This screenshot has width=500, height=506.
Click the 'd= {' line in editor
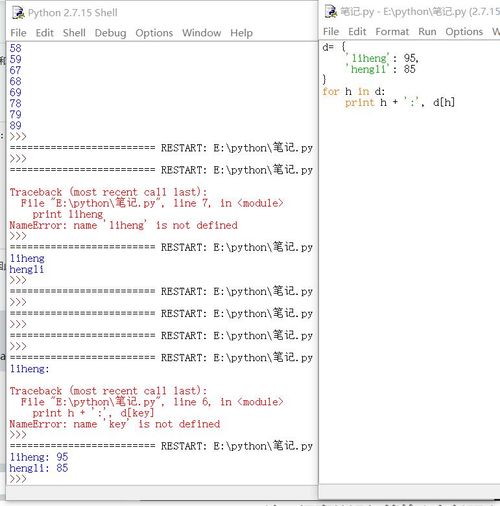pyautogui.click(x=334, y=47)
